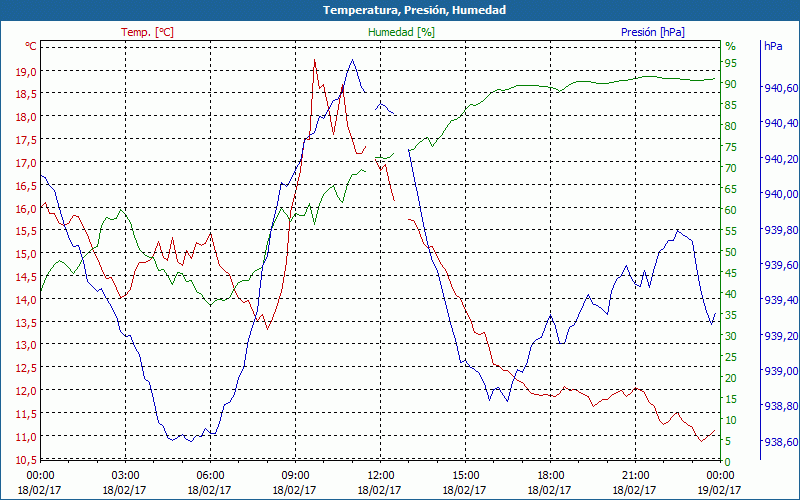Viewport: 800px width, 500px height.
Task: Click the pressure axis value '940,60'
Action: click(x=781, y=88)
